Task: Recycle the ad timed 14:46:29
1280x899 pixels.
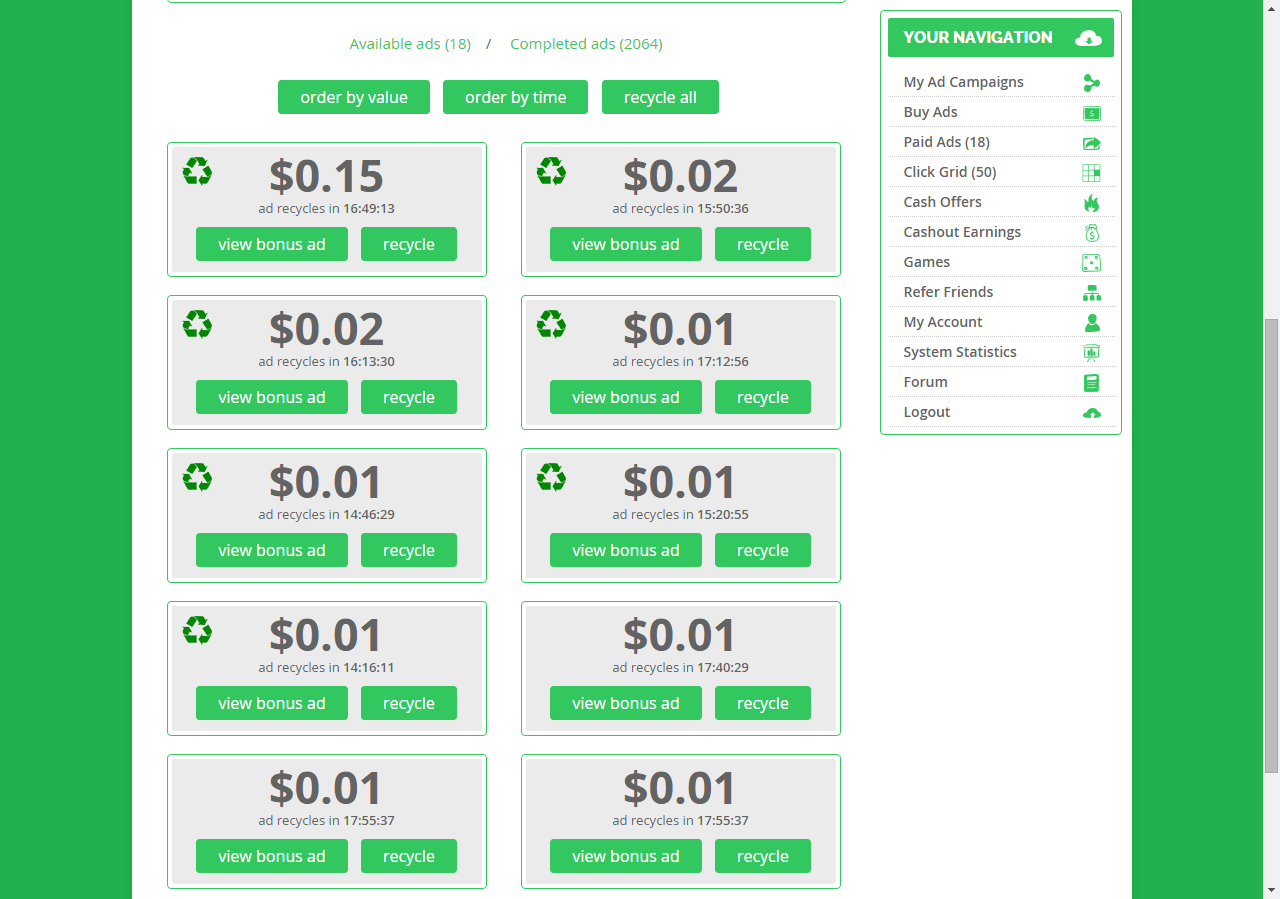Action: coord(409,550)
